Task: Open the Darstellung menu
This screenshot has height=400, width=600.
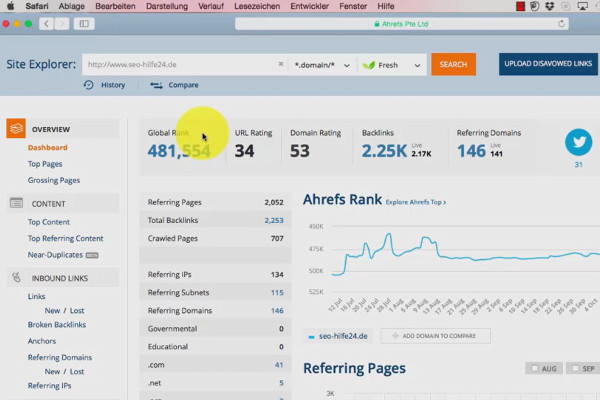Action: 167,6
